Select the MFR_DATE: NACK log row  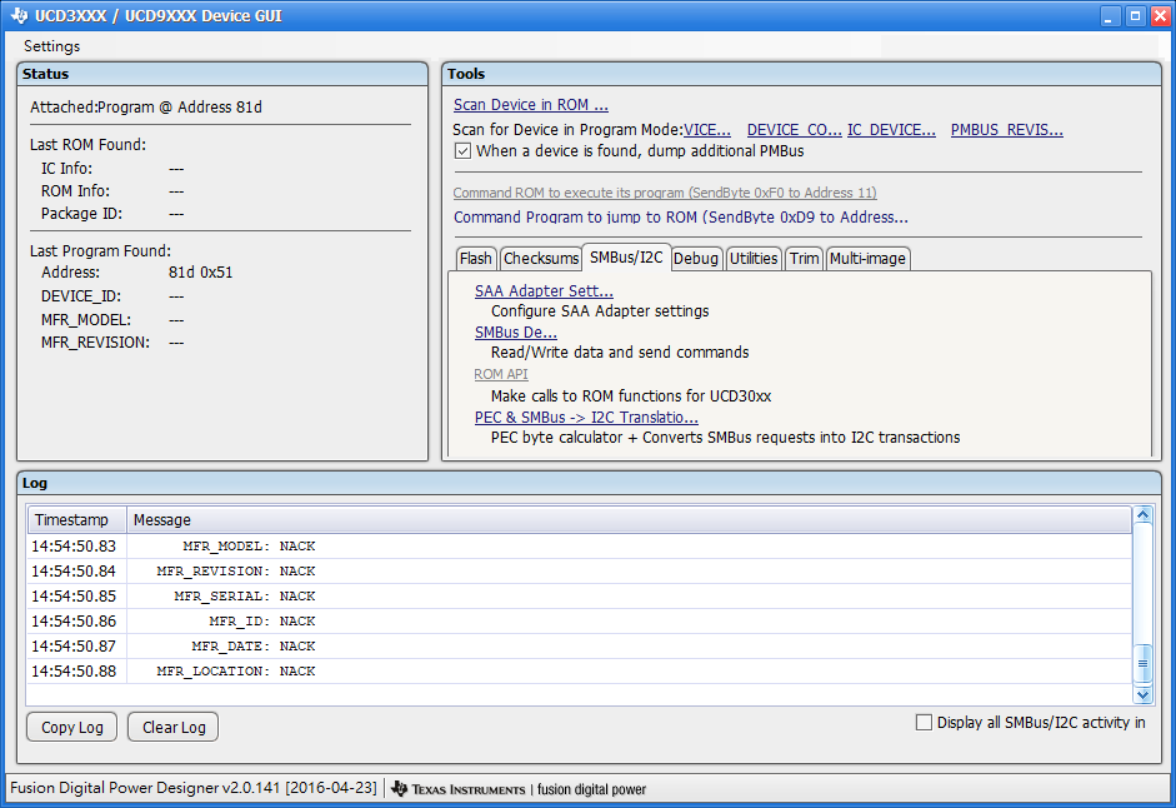point(579,646)
